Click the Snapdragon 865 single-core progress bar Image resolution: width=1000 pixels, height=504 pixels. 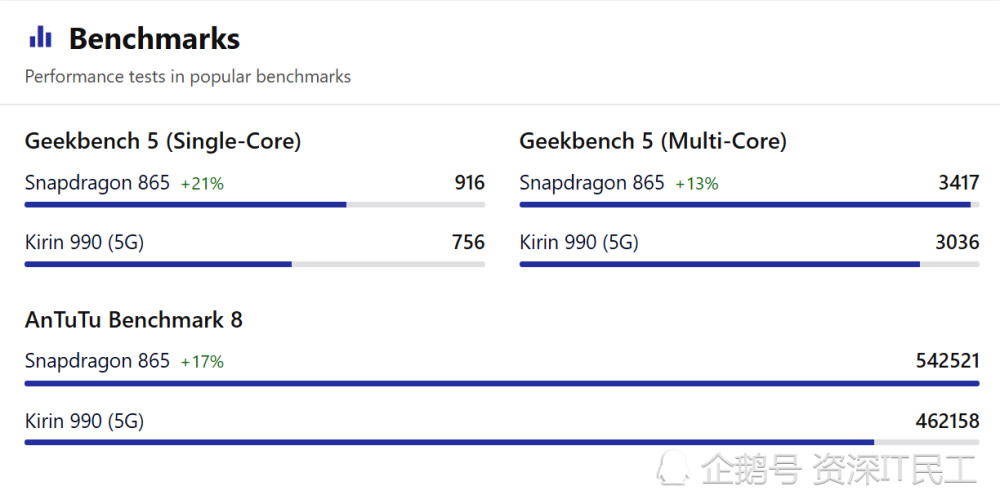coord(255,205)
